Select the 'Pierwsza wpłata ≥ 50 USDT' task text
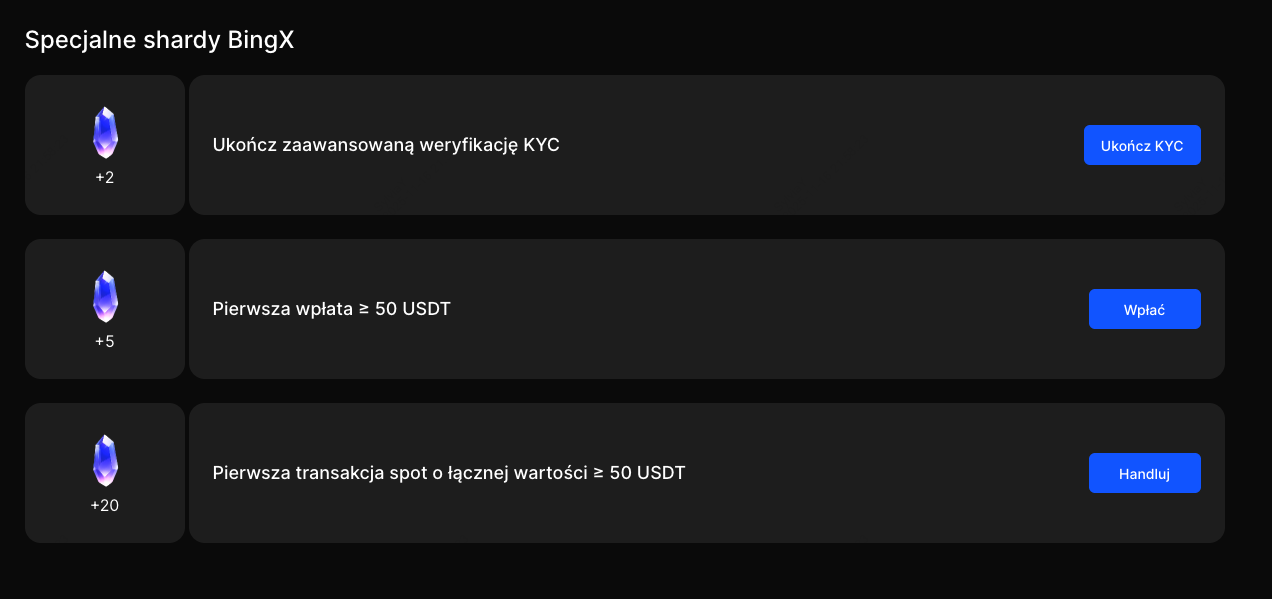Image resolution: width=1272 pixels, height=599 pixels. tap(331, 309)
